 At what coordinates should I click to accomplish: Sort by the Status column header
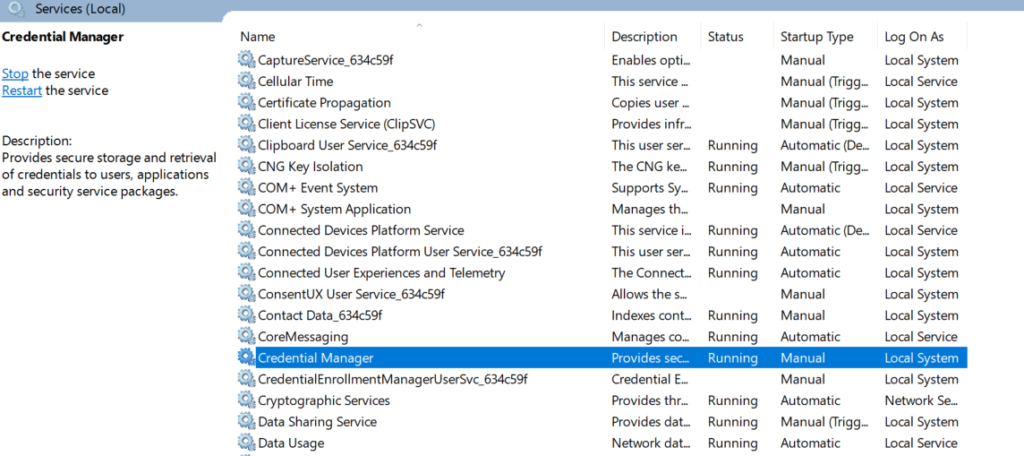click(x=726, y=37)
